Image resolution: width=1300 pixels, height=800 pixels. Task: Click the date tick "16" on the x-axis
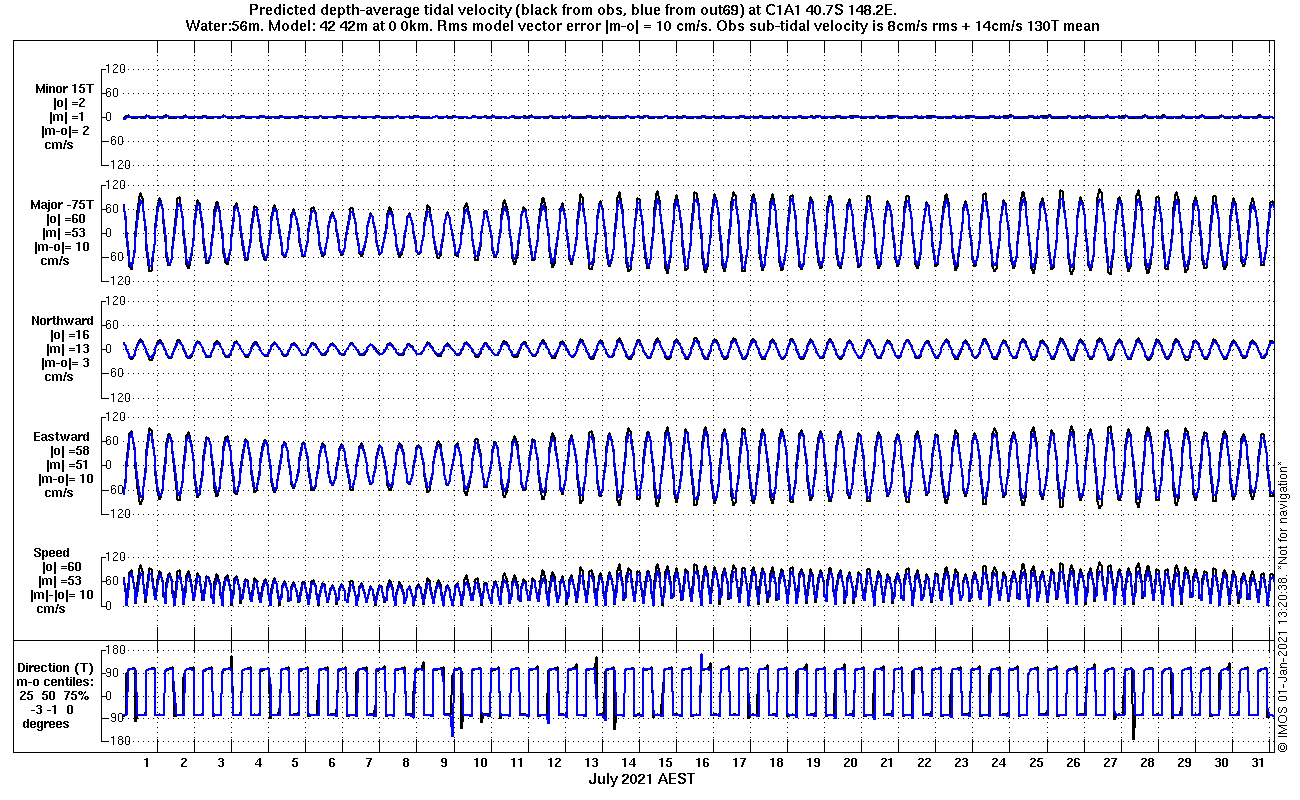click(x=702, y=763)
